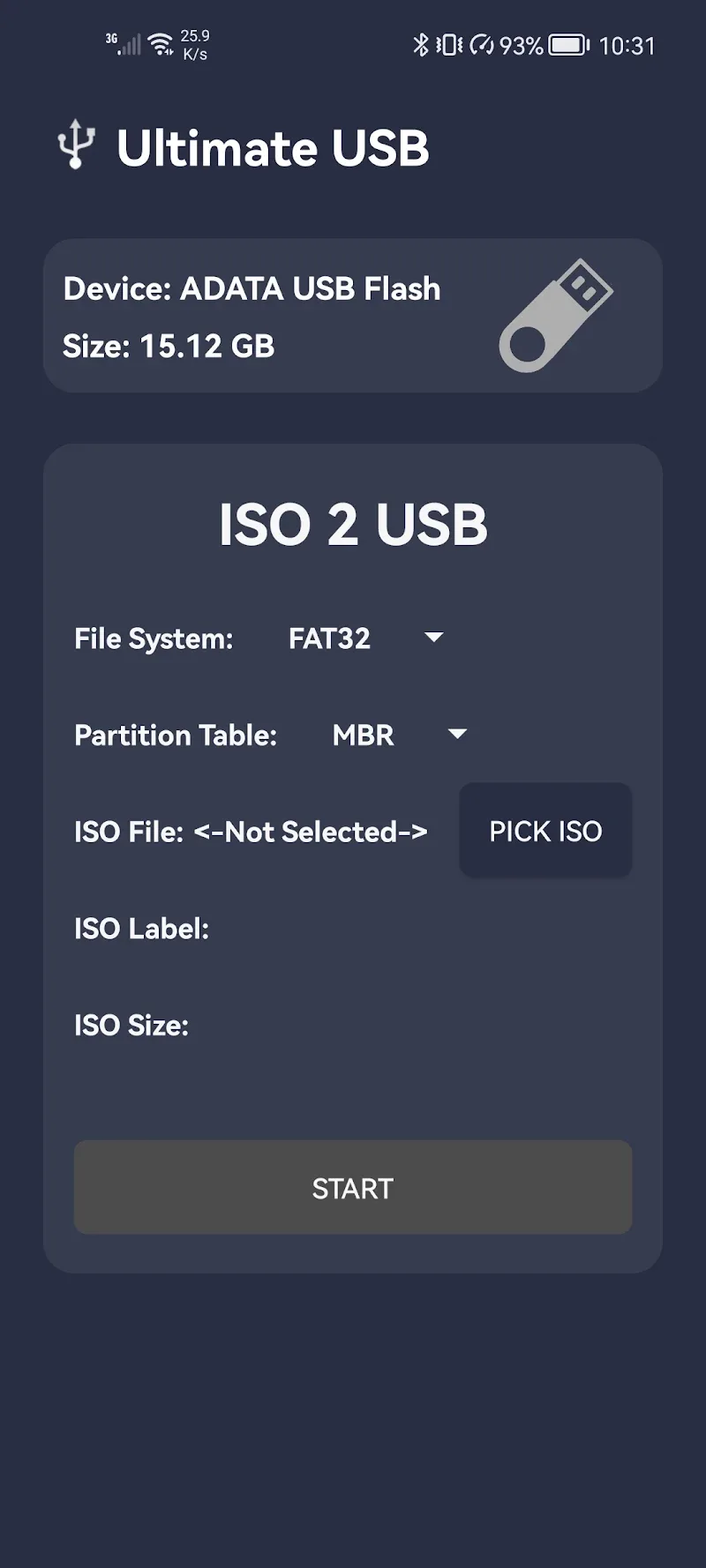Tap the vibrate mode icon
This screenshot has width=706, height=1568.
449,44
